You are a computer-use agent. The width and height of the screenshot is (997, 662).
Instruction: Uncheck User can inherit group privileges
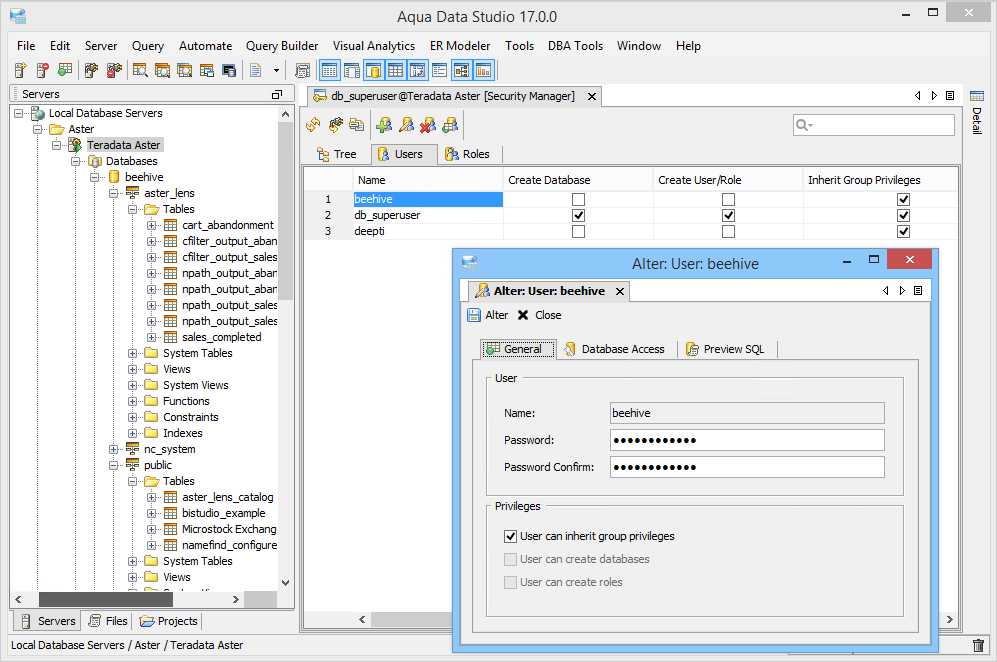pos(510,537)
